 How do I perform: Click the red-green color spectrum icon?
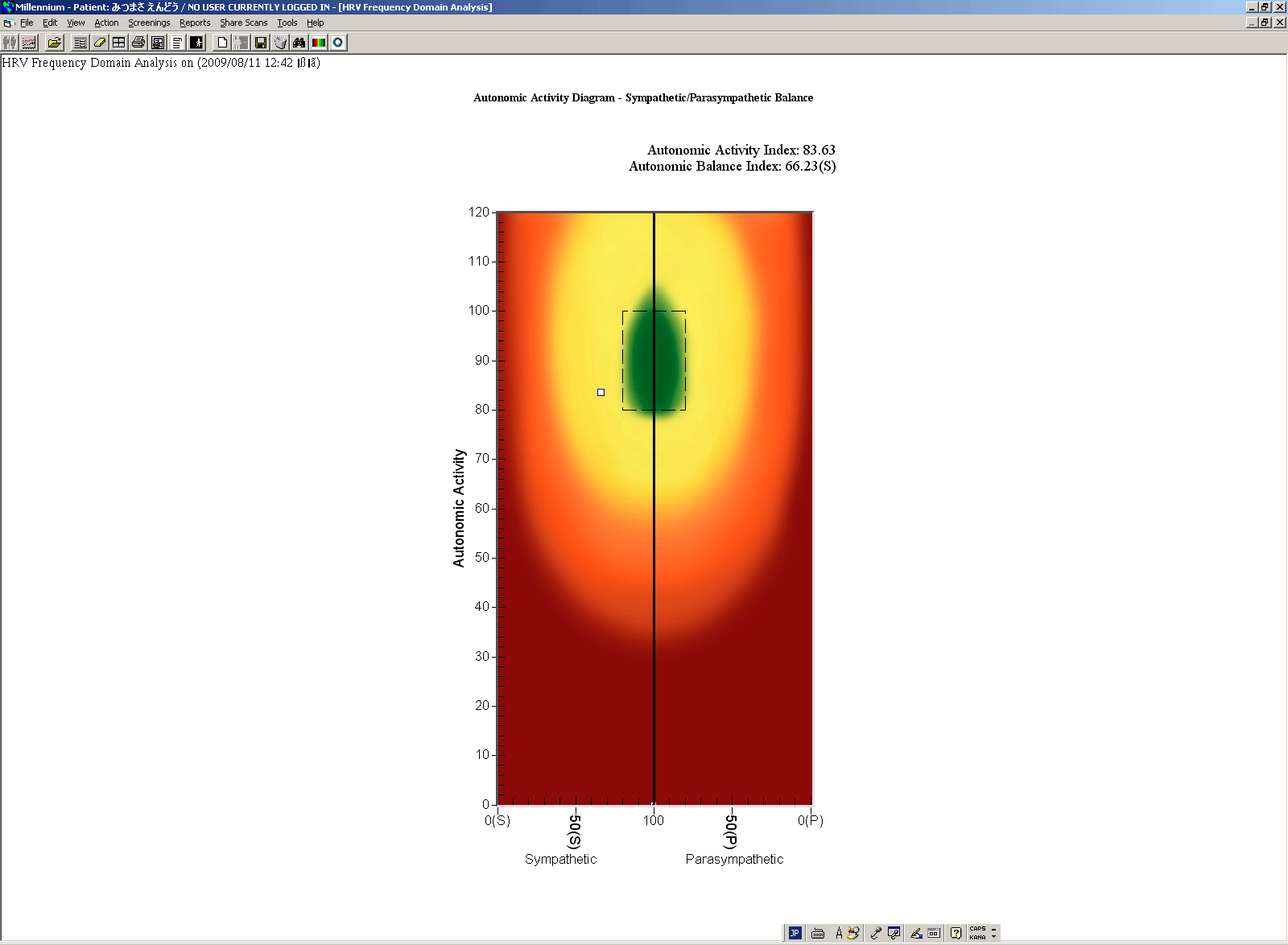point(319,43)
